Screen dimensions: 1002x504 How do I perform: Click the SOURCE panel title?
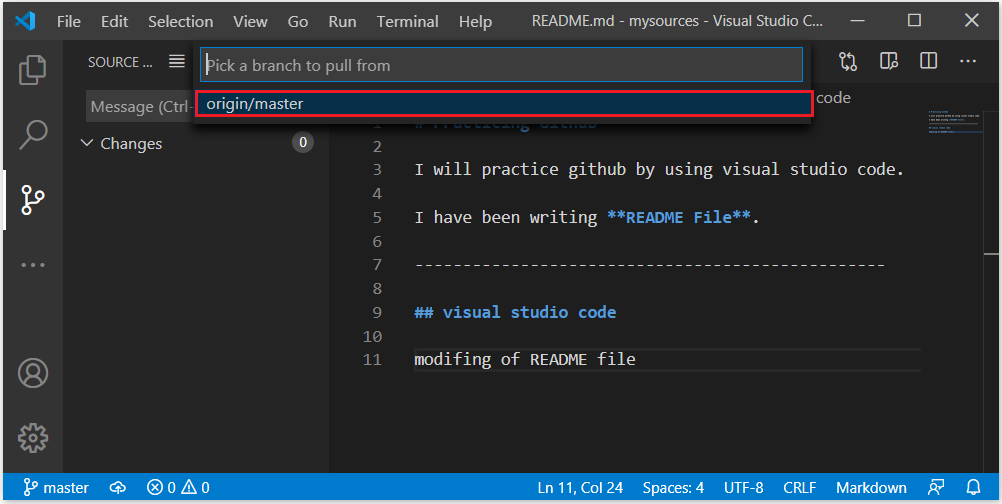120,62
